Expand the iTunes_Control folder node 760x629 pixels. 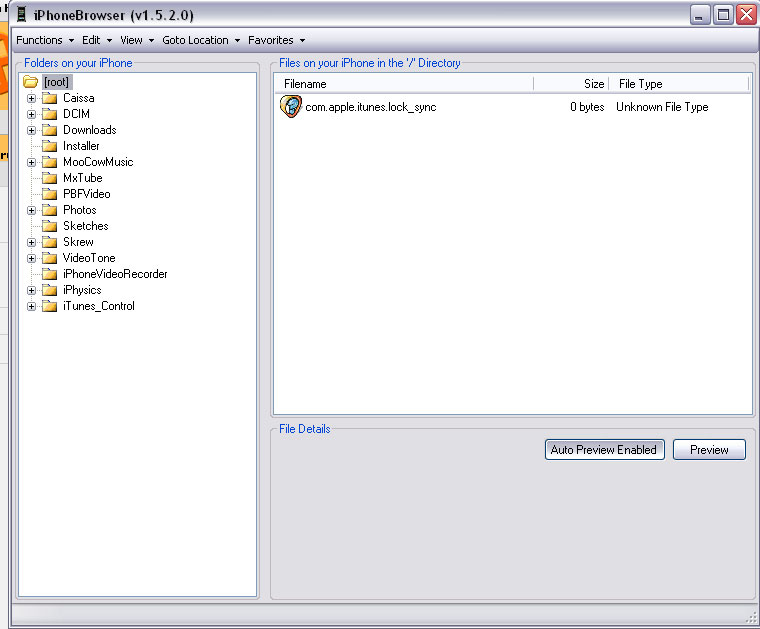(32, 306)
